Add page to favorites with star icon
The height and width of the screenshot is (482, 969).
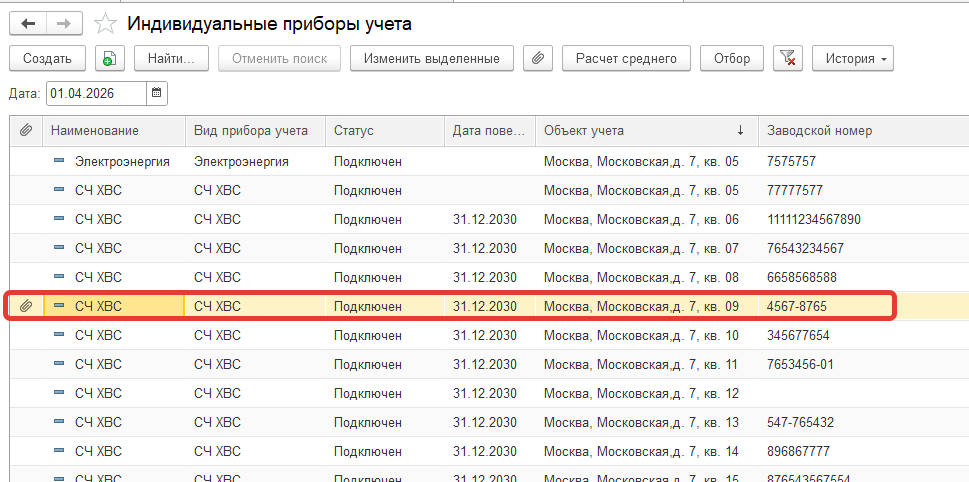[103, 23]
